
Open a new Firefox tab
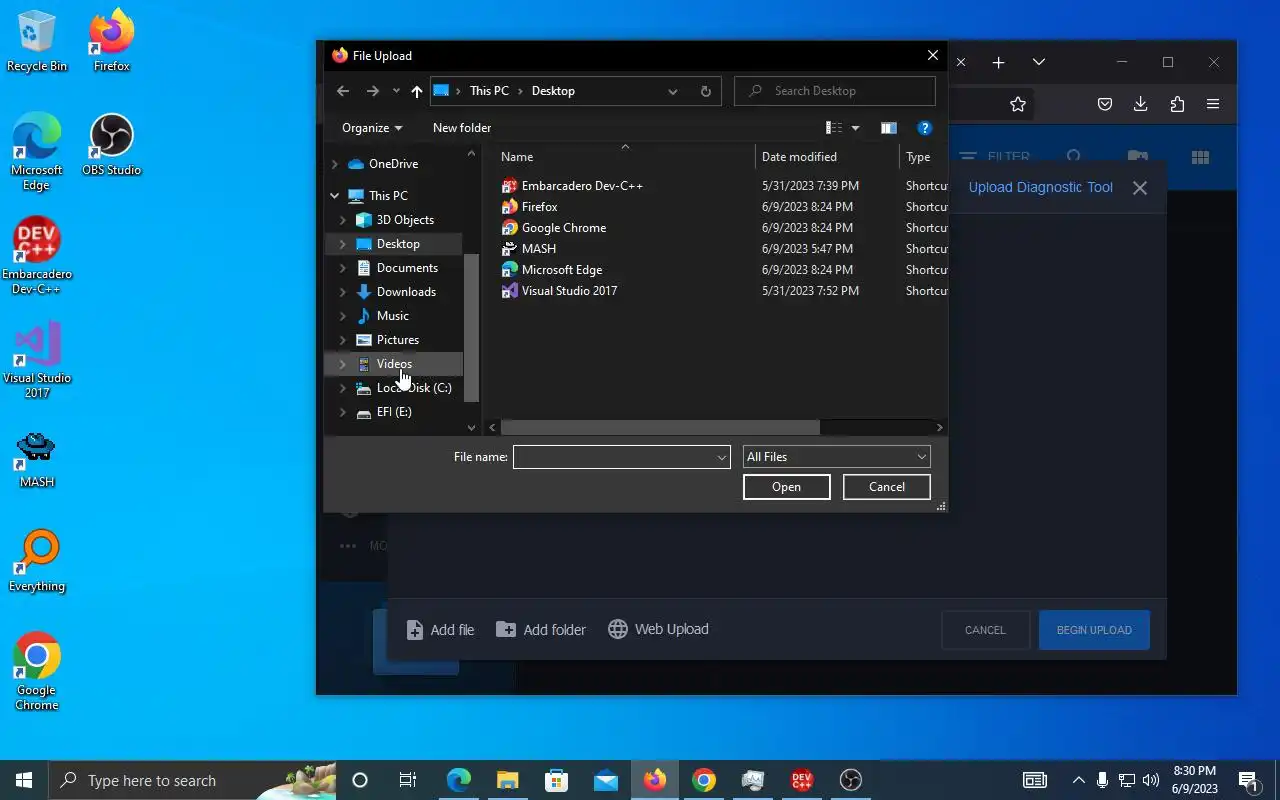pos(998,62)
